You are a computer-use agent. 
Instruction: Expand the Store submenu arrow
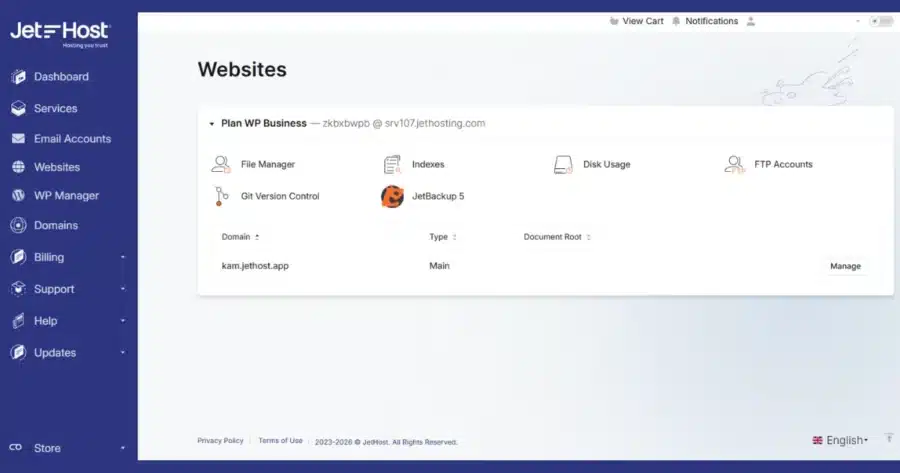123,448
